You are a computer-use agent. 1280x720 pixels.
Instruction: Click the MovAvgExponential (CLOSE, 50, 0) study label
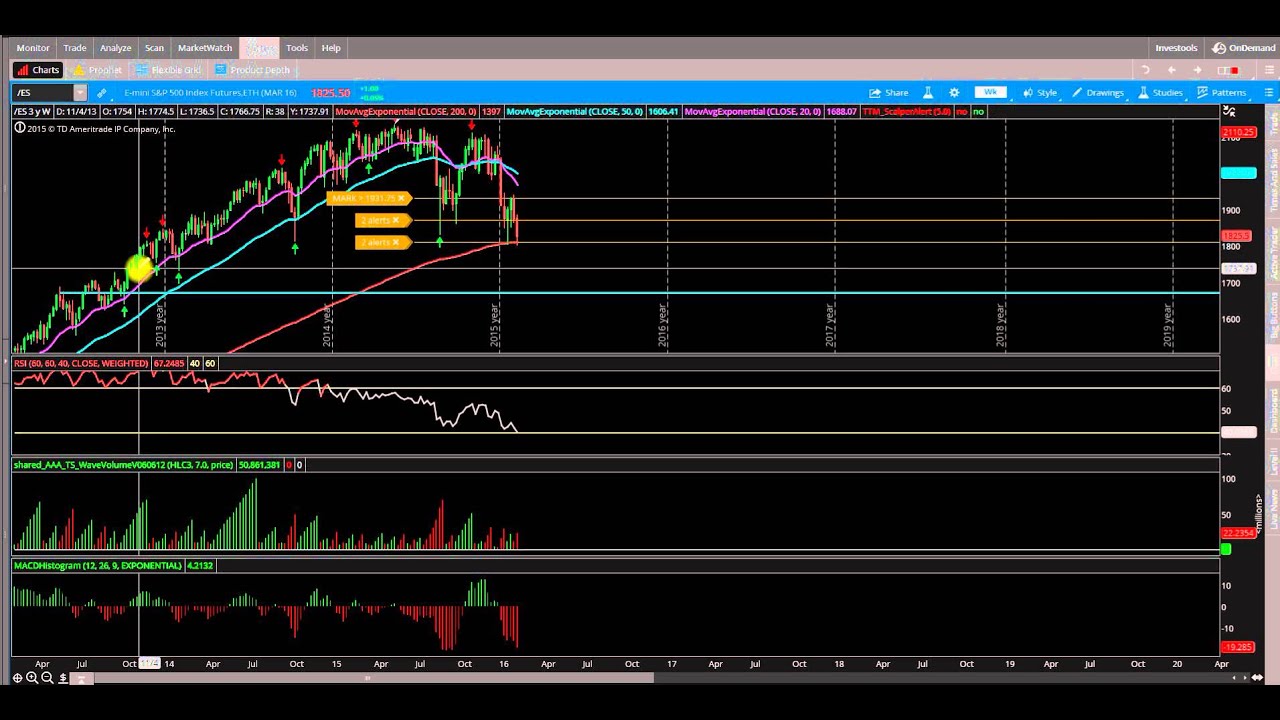click(x=592, y=112)
